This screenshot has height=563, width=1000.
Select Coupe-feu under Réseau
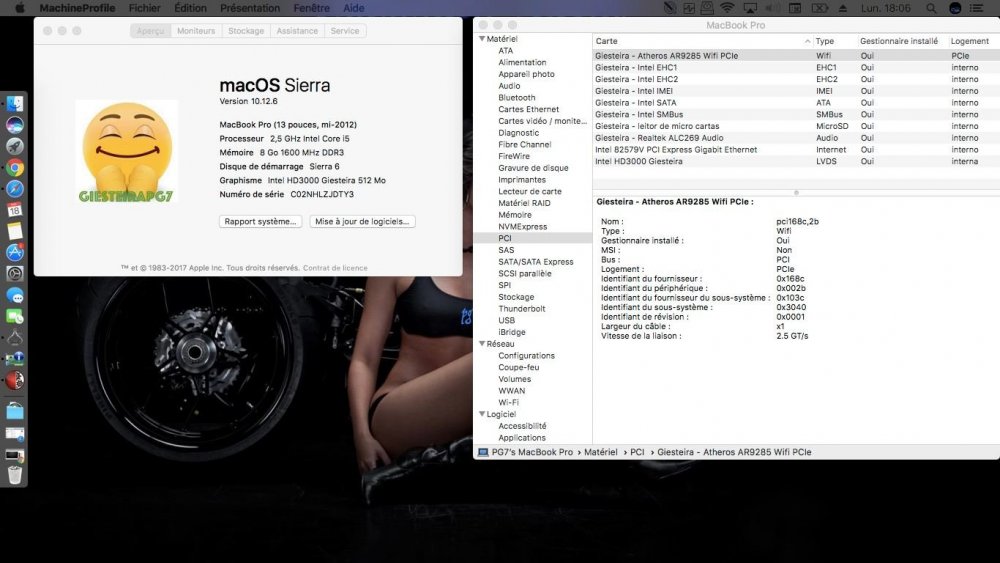518,367
